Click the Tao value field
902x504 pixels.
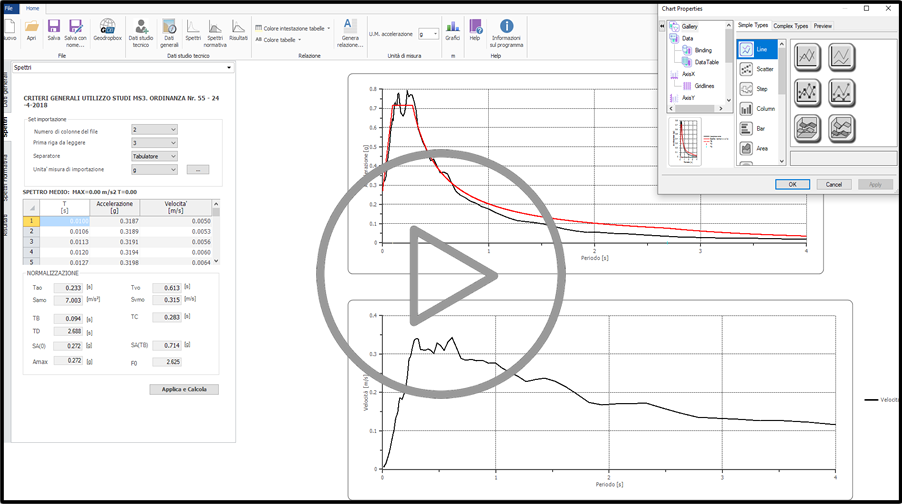point(68,288)
